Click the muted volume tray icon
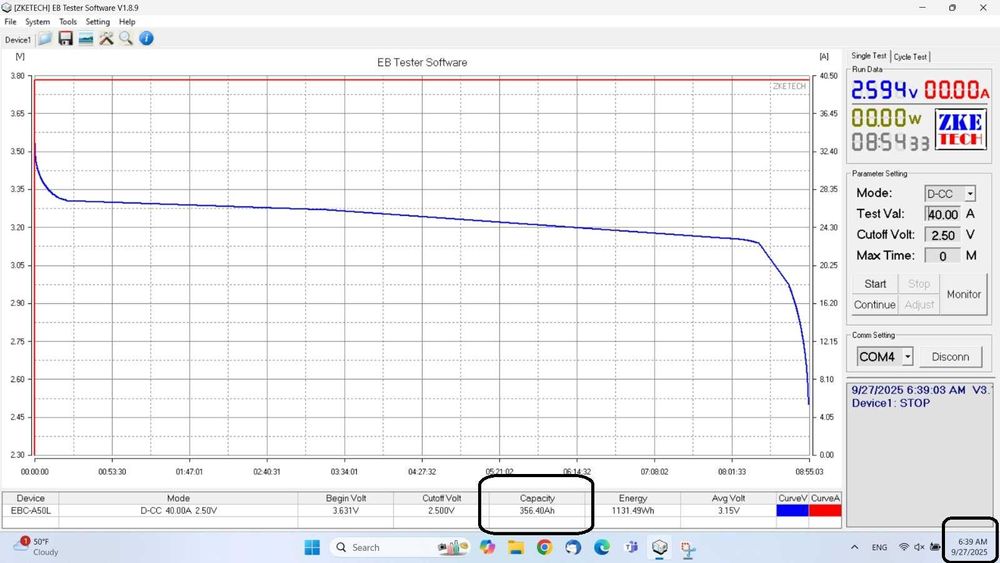The height and width of the screenshot is (563, 1000). [x=919, y=547]
